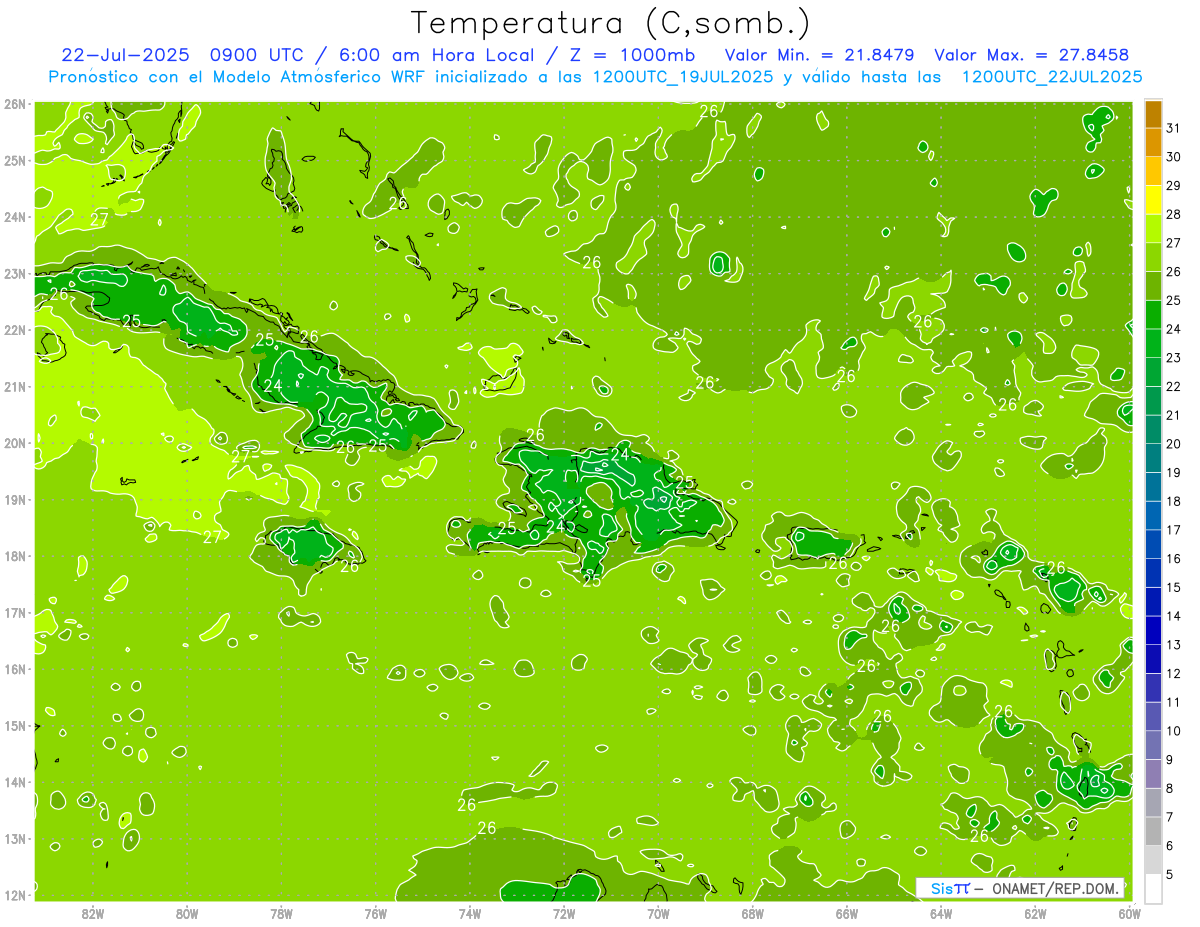Click the 15N latitude axis label
This screenshot has width=1200, height=927.
click(x=15, y=725)
